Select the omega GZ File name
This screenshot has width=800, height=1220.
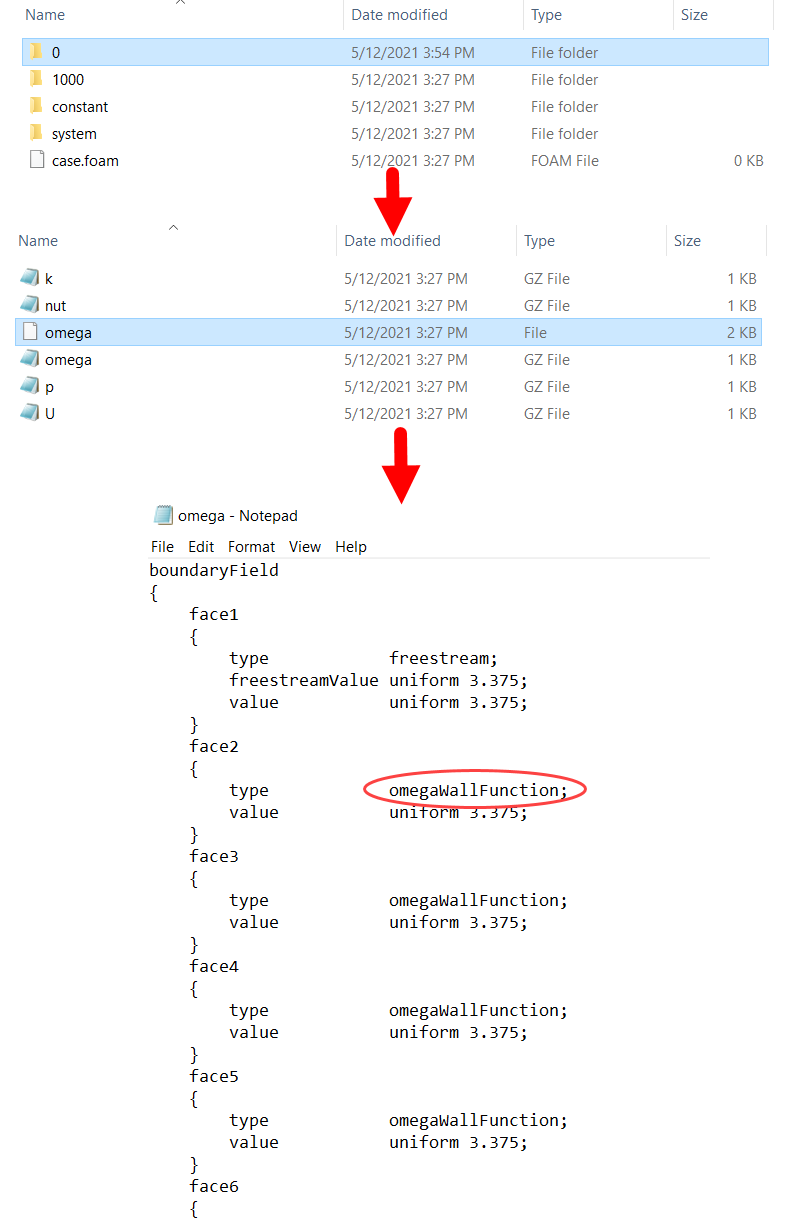tap(68, 359)
